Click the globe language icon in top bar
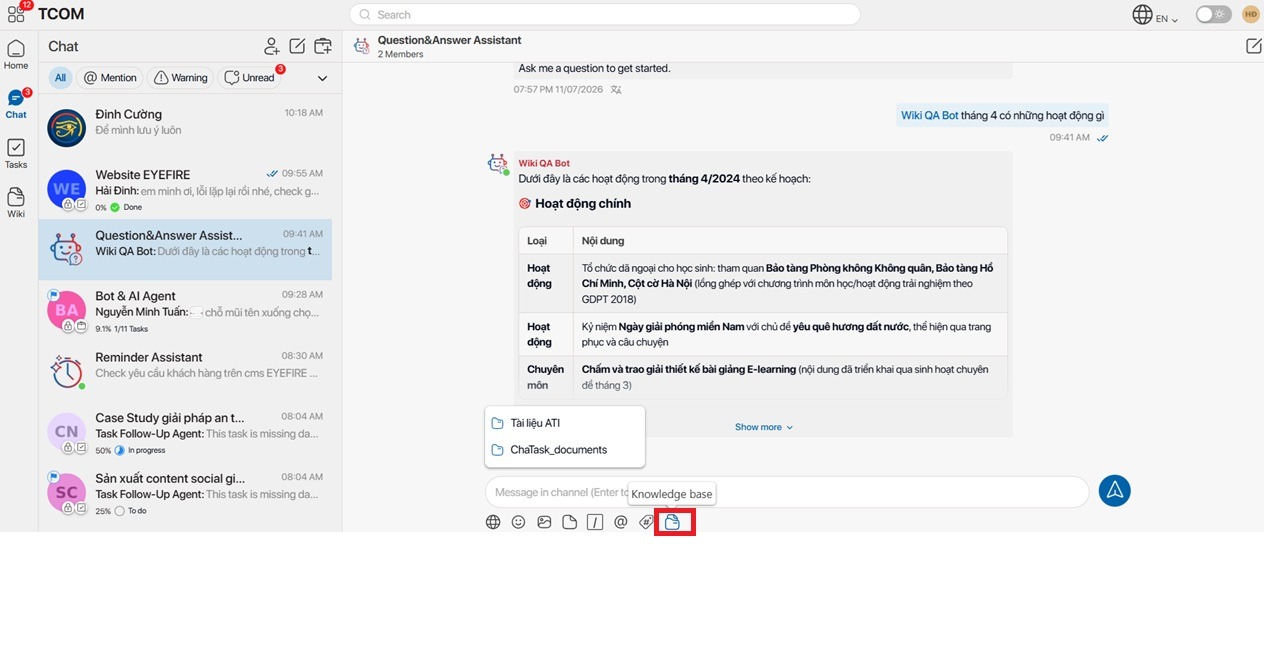This screenshot has width=1264, height=648. [1142, 14]
